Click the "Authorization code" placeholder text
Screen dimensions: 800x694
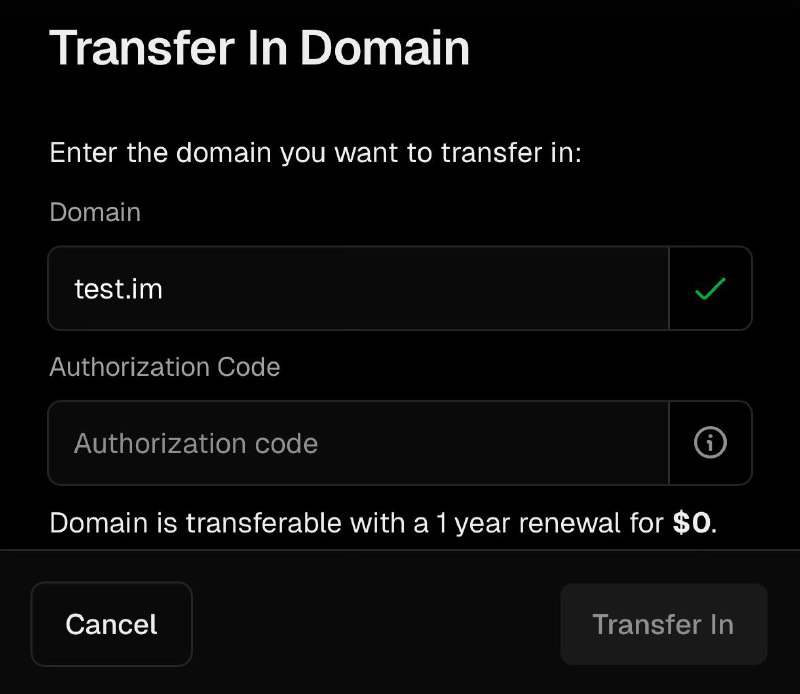point(196,443)
